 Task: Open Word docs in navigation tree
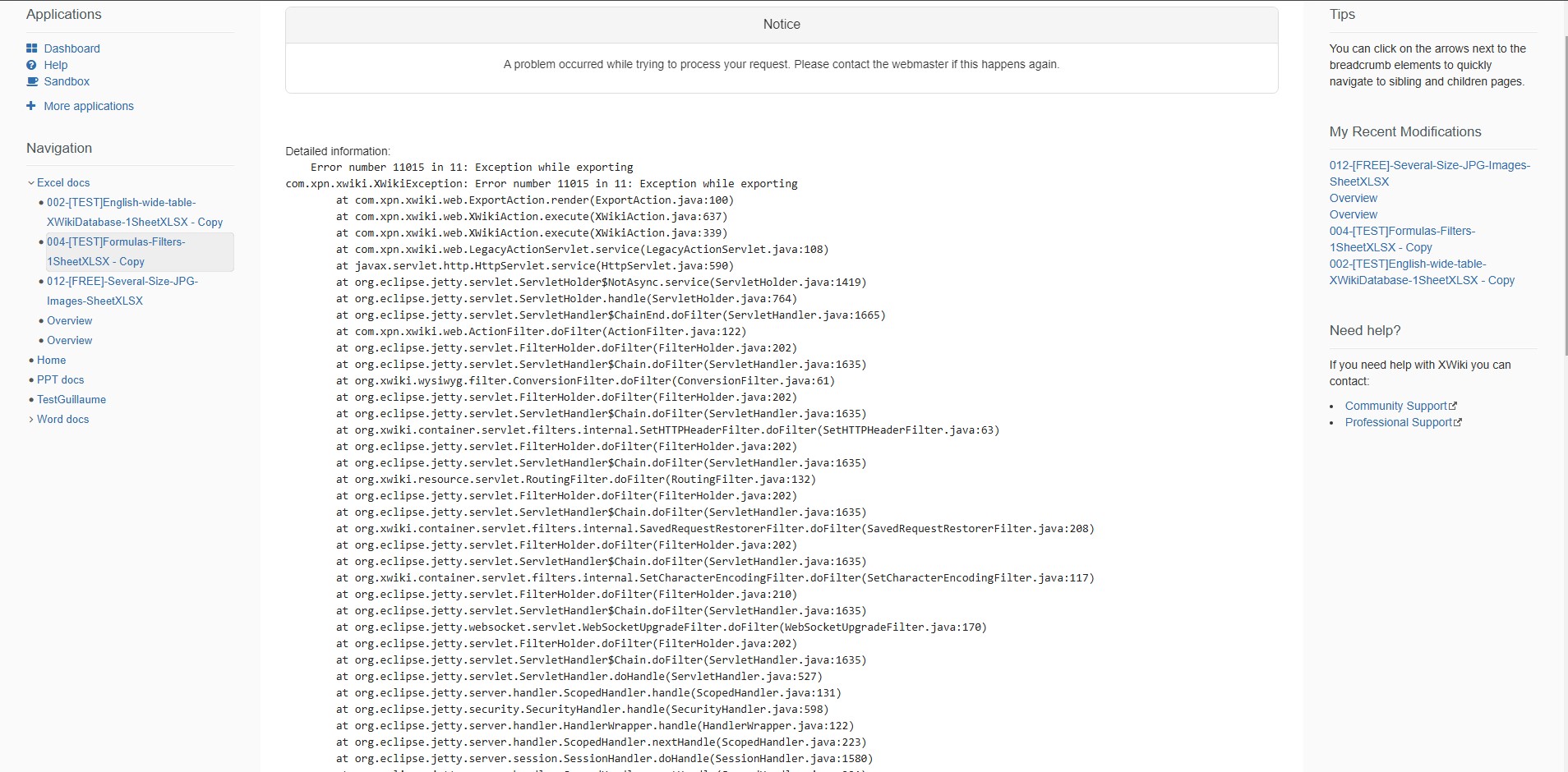pos(62,420)
